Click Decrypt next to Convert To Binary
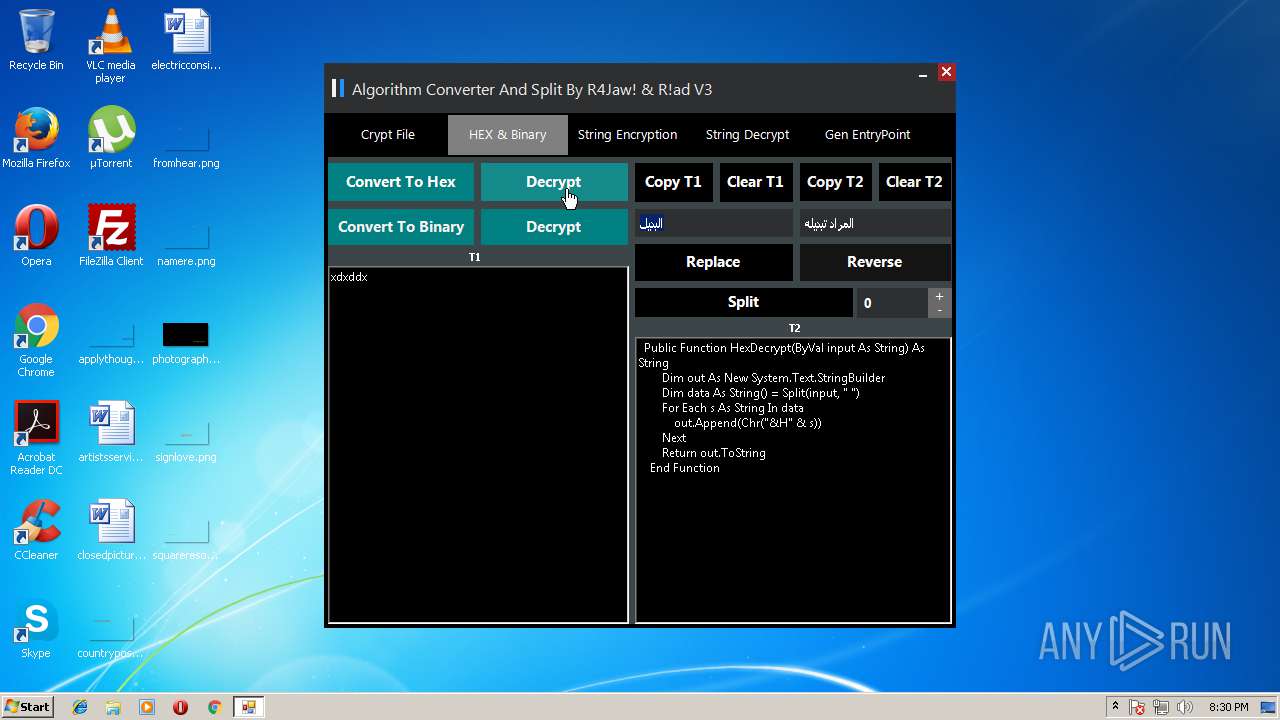 pyautogui.click(x=553, y=227)
